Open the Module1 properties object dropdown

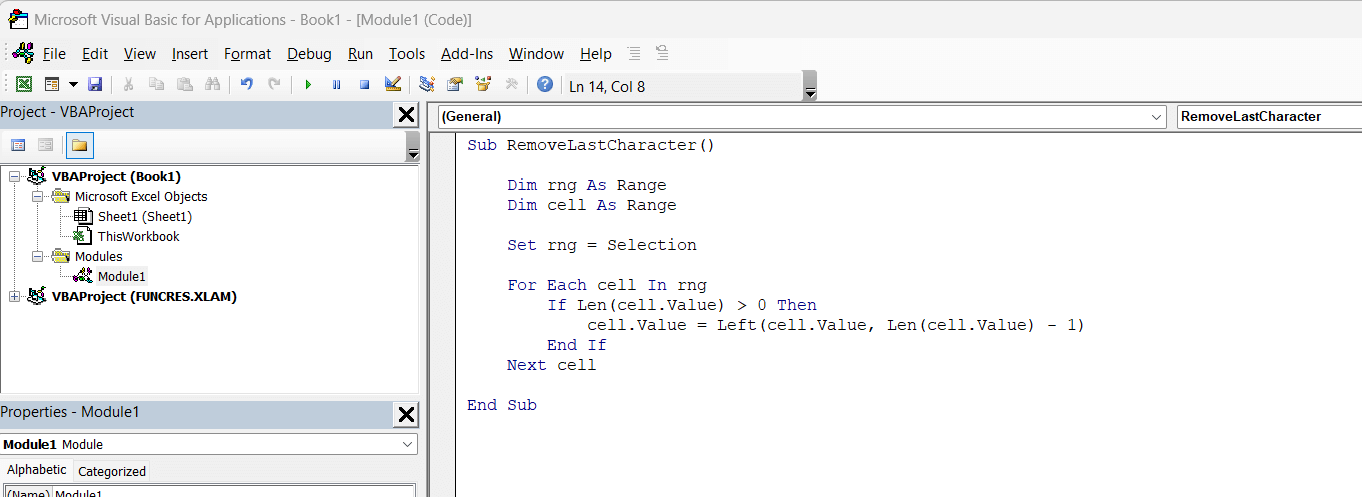coord(408,444)
